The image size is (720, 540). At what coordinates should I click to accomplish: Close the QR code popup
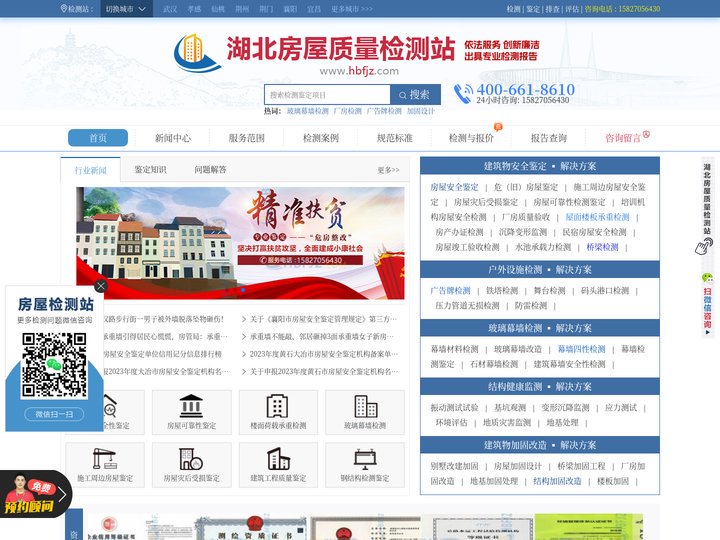pyautogui.click(x=101, y=287)
